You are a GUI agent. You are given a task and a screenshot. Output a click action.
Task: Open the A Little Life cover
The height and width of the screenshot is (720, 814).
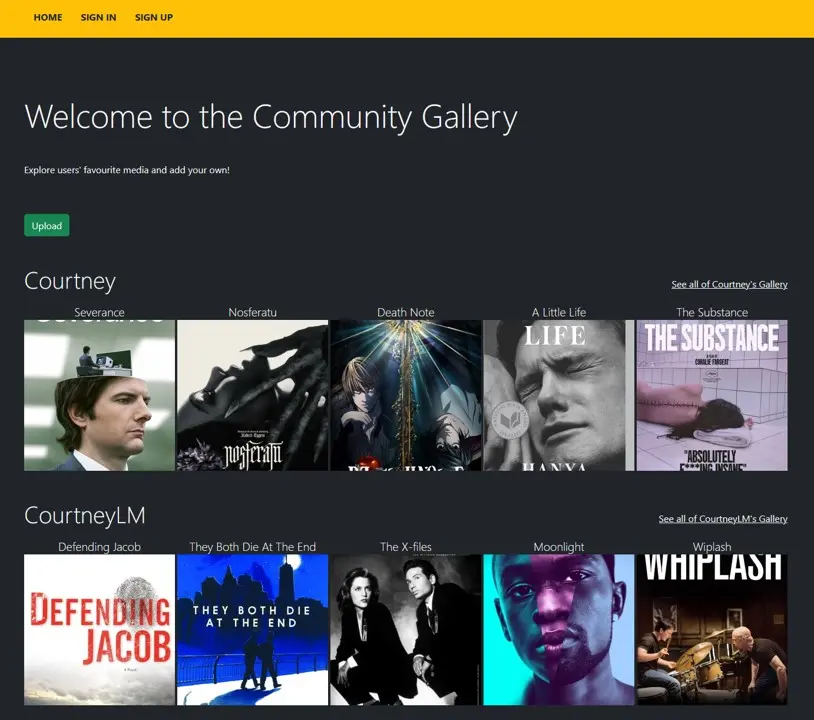(x=558, y=394)
